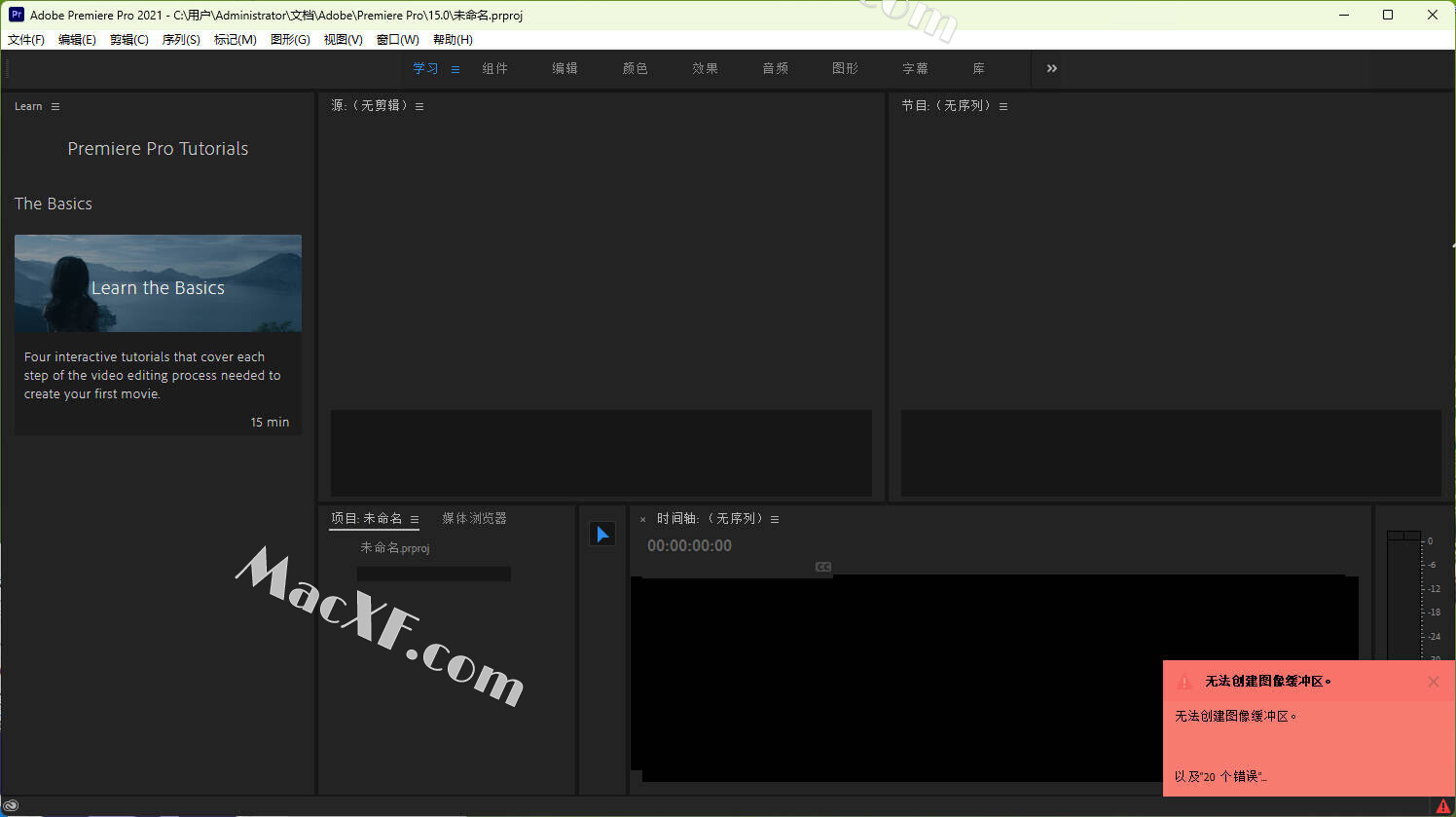Image resolution: width=1456 pixels, height=817 pixels.
Task: Maximize the Premiere Pro window
Action: (1388, 15)
